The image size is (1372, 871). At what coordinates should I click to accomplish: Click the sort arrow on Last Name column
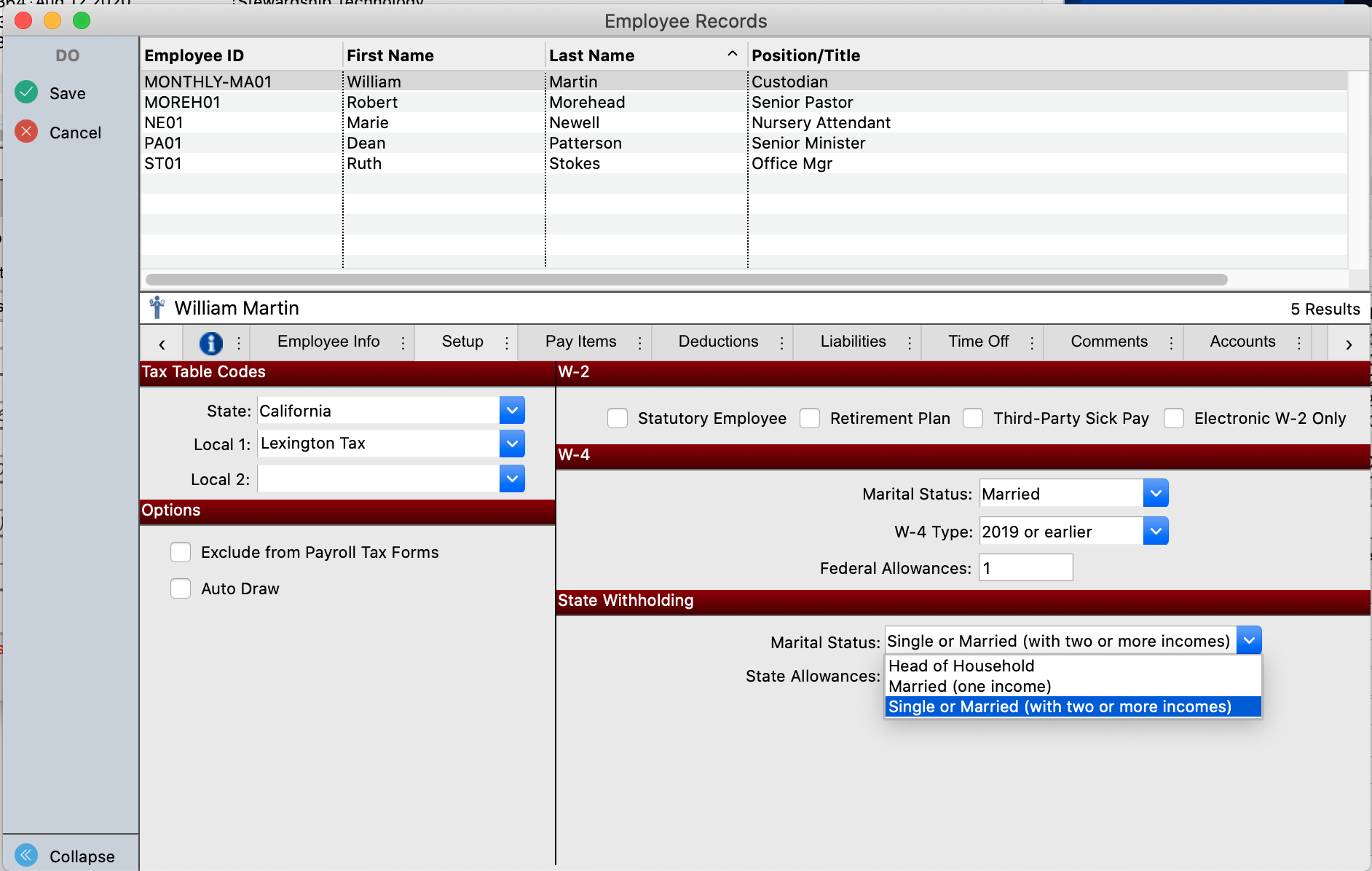(732, 55)
